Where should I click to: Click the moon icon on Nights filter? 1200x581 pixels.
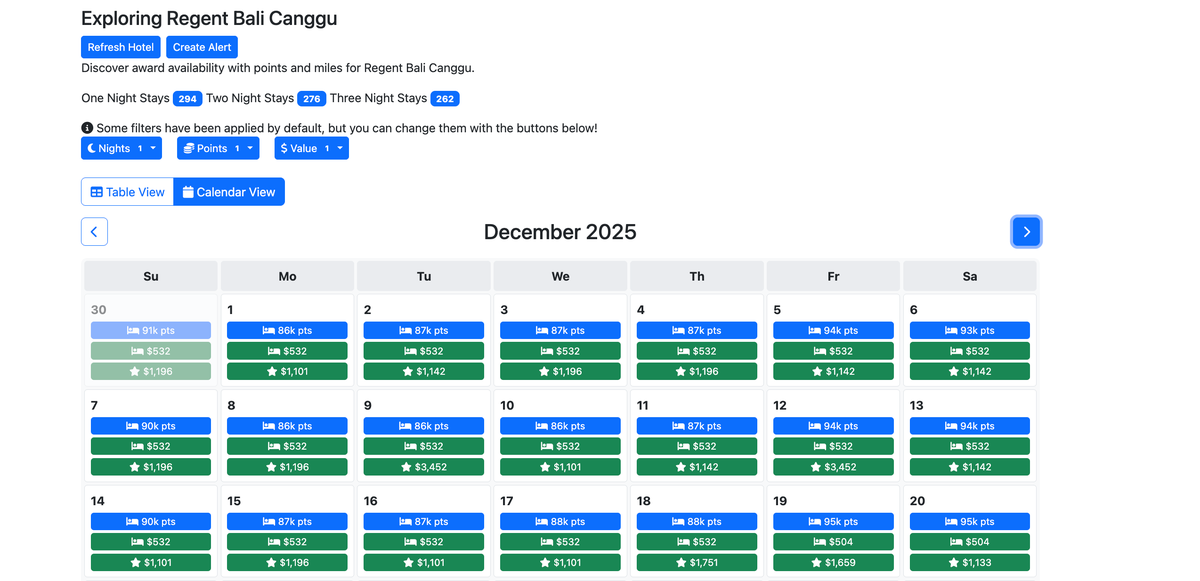tap(91, 149)
